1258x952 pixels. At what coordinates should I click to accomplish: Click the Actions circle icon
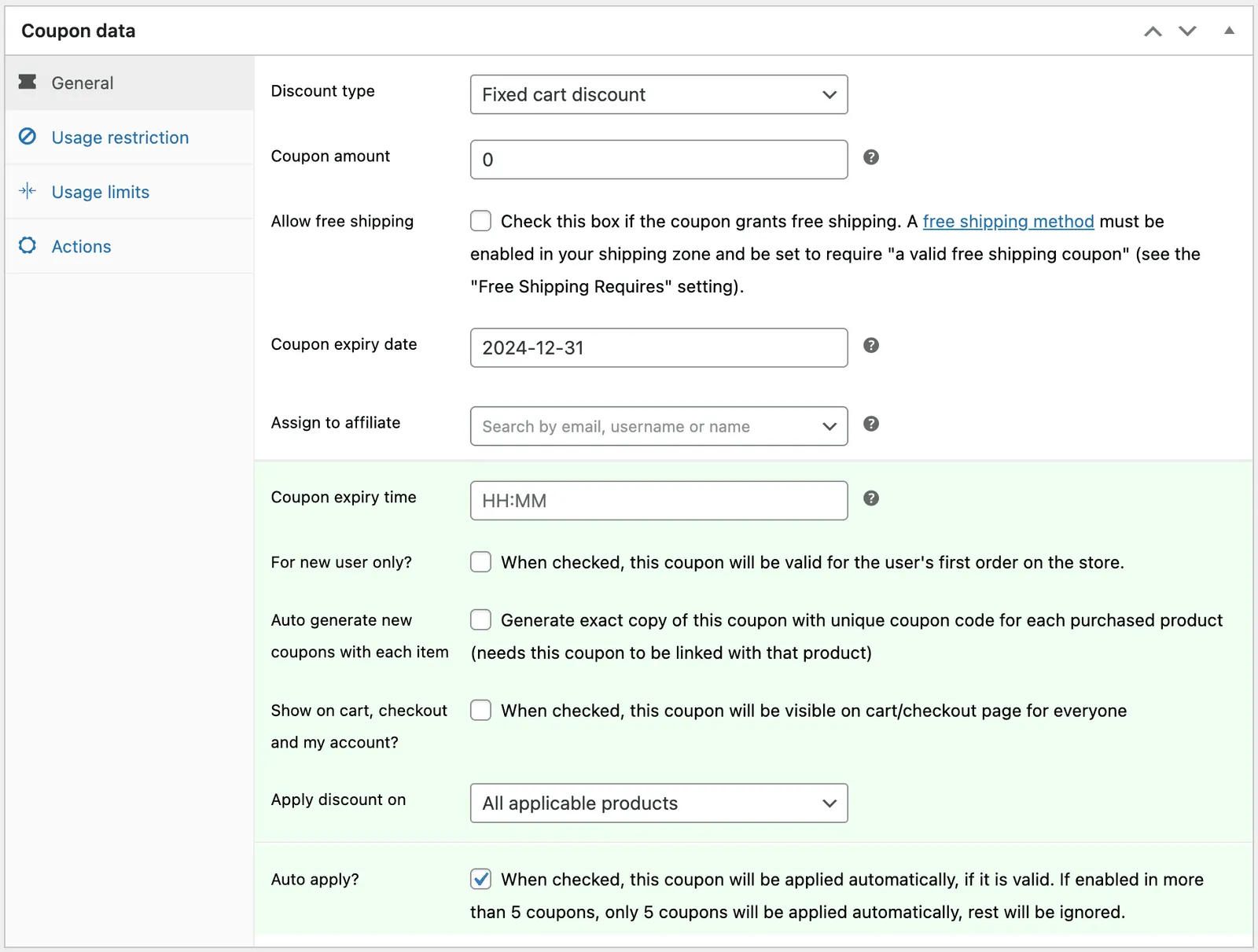coord(28,245)
